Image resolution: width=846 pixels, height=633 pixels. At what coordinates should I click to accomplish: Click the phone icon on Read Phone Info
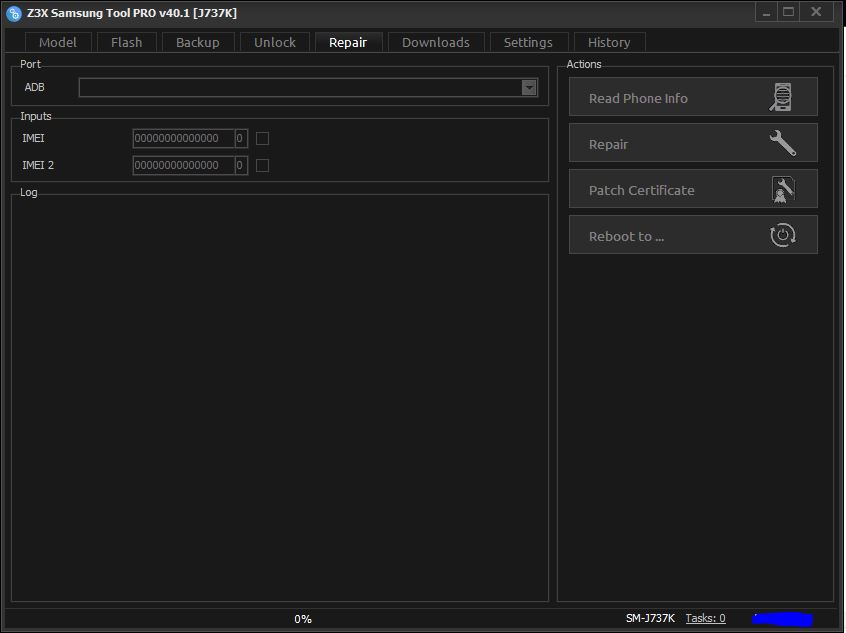coord(781,97)
